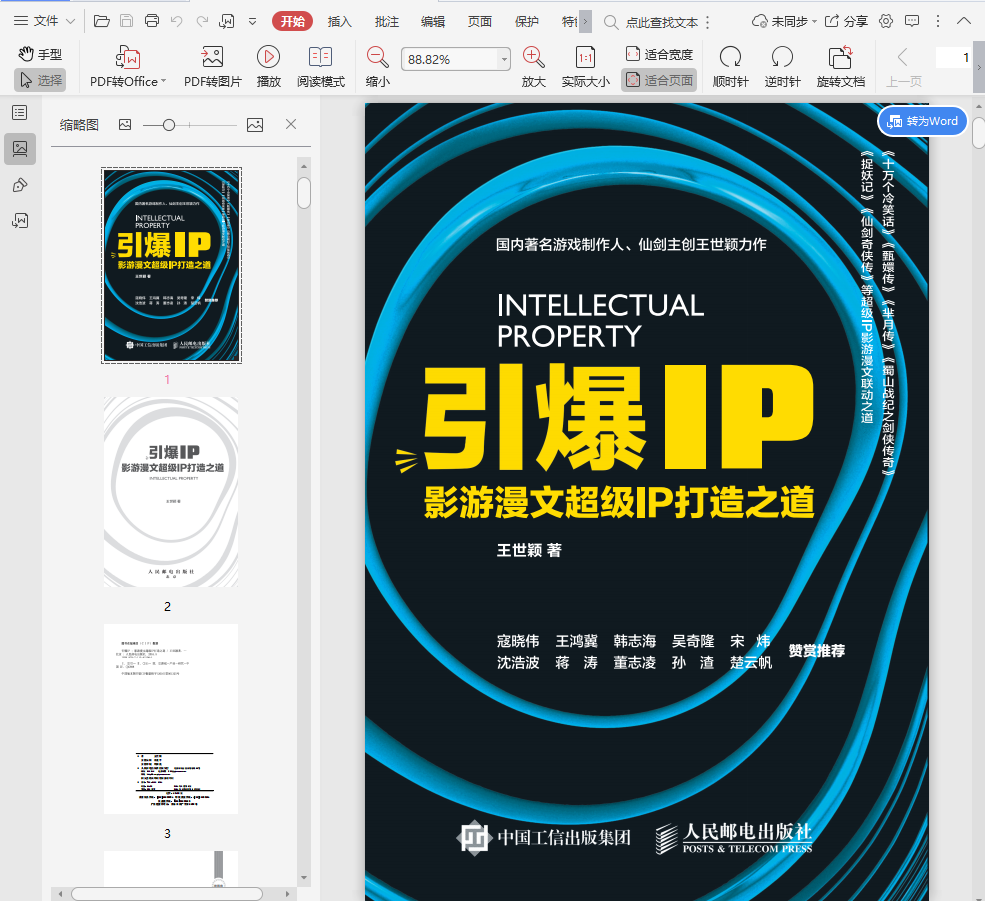
Task: Click the 旋转文档 icon
Action: [840, 58]
